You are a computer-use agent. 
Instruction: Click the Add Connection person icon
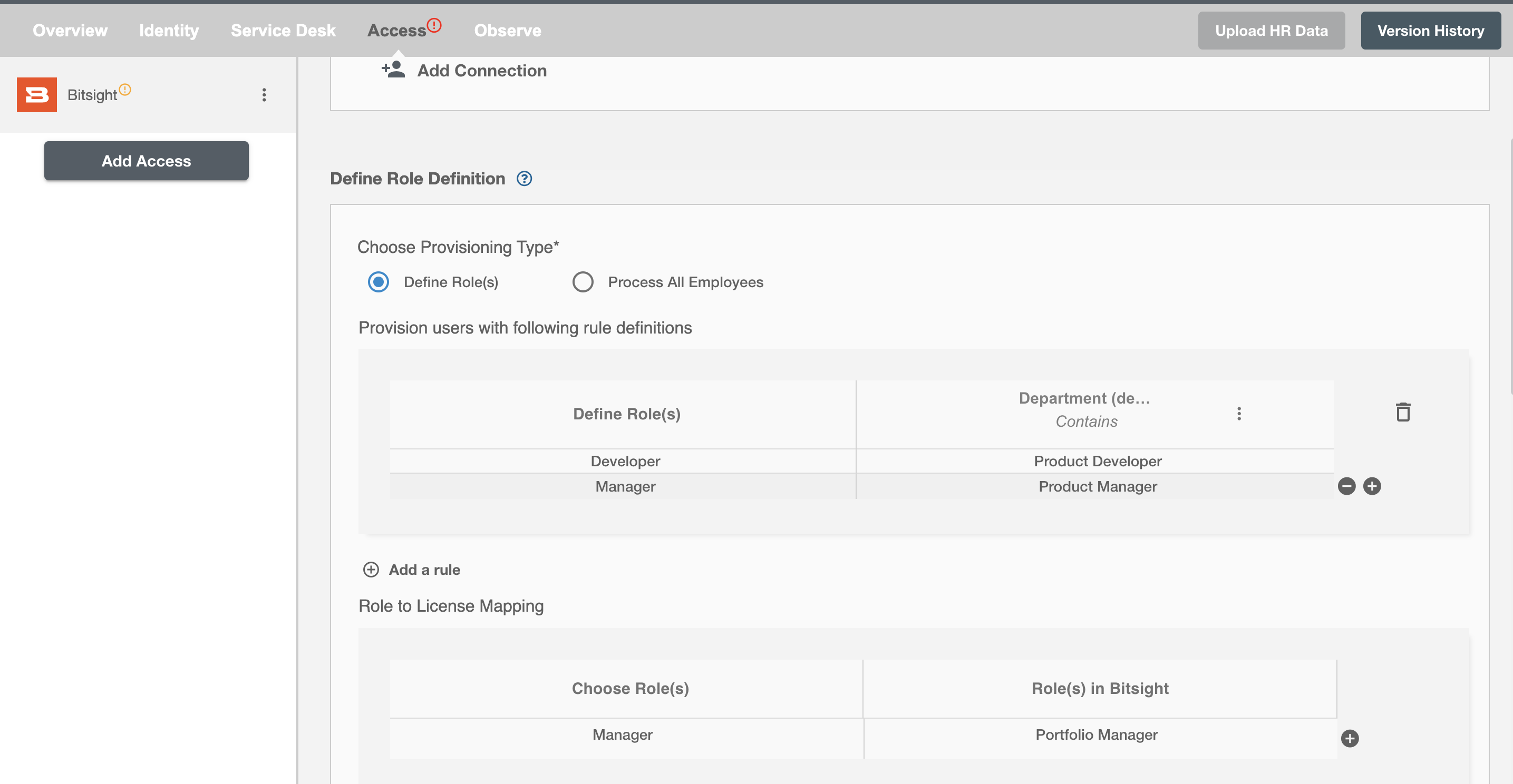(x=392, y=69)
